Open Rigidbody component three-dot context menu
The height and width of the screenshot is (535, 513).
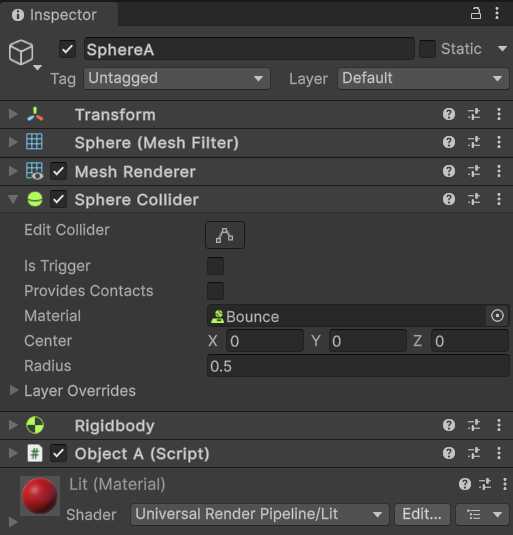coord(499,425)
